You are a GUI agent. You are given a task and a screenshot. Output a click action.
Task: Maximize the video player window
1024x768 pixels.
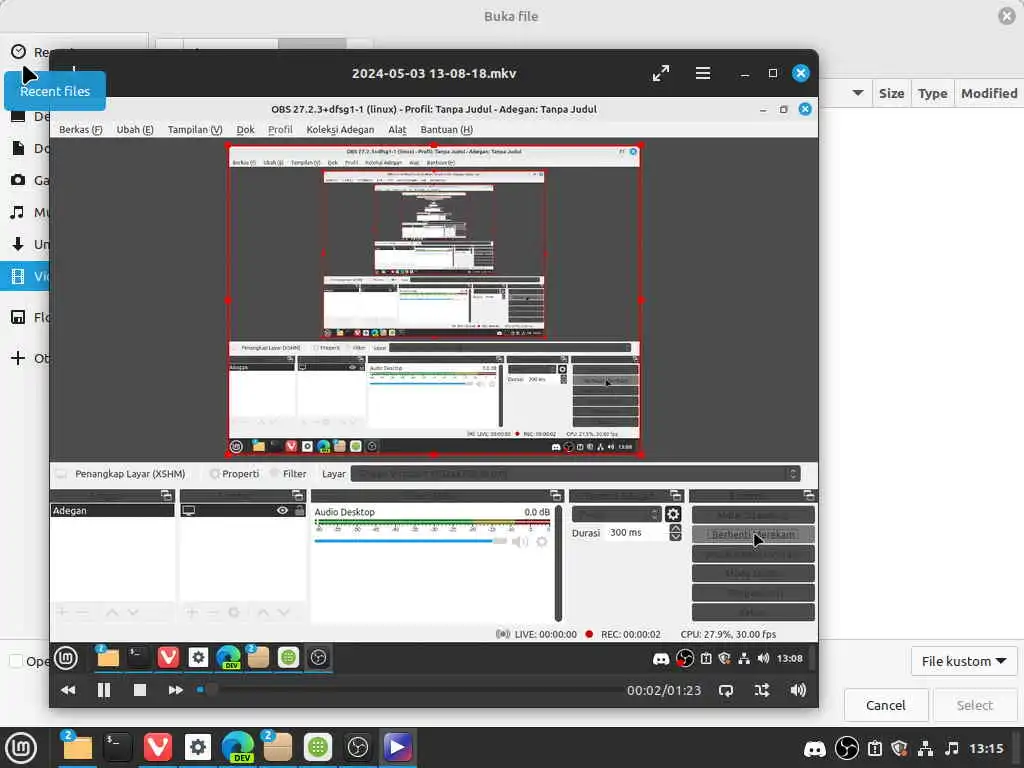tap(773, 73)
